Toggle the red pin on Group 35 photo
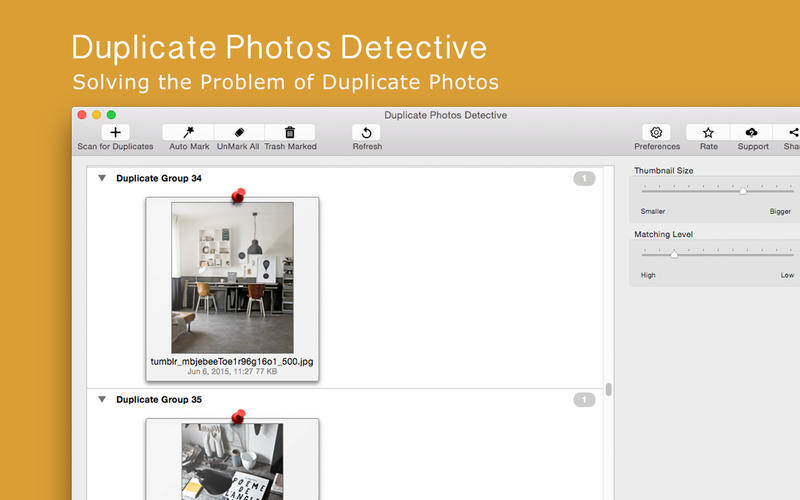This screenshot has height=500, width=800. pyautogui.click(x=238, y=416)
